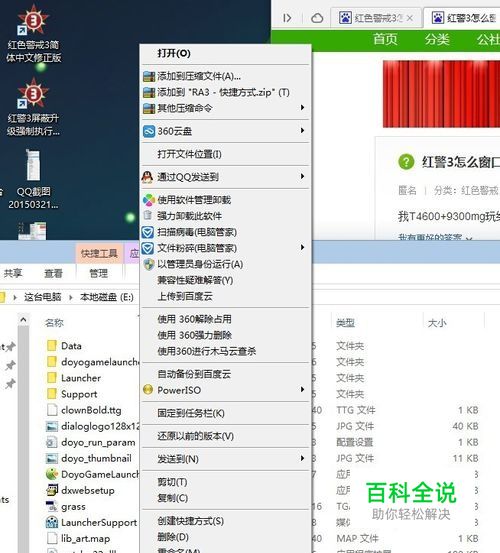Choose 固定到任务栏(K) in the context menu
Screen dimensions: 500x553
coord(225,413)
